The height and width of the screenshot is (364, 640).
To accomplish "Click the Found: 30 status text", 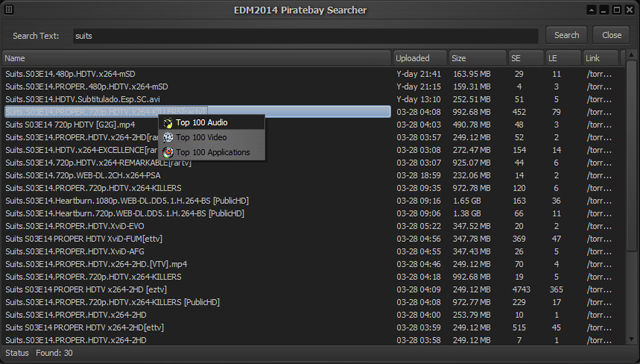I will pyautogui.click(x=54, y=353).
